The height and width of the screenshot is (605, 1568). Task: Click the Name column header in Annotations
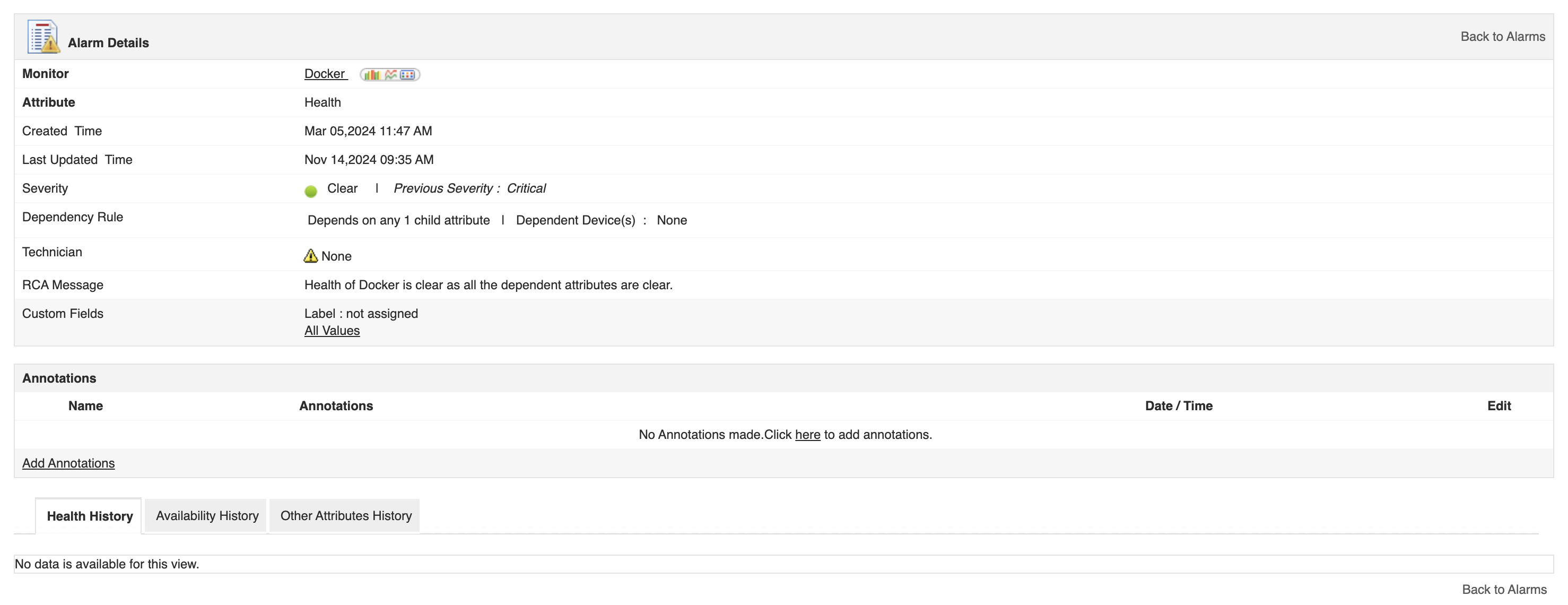click(x=85, y=406)
